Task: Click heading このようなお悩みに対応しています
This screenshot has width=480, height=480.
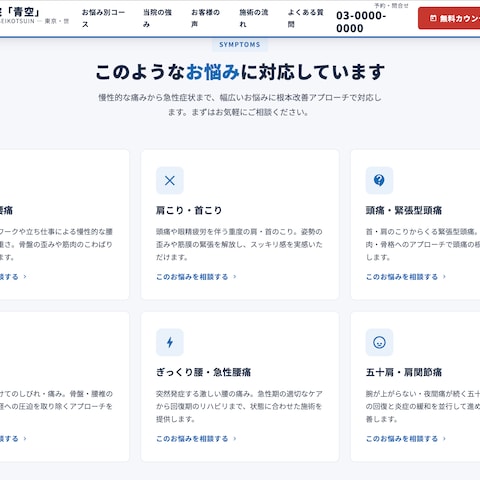Action: pyautogui.click(x=240, y=72)
